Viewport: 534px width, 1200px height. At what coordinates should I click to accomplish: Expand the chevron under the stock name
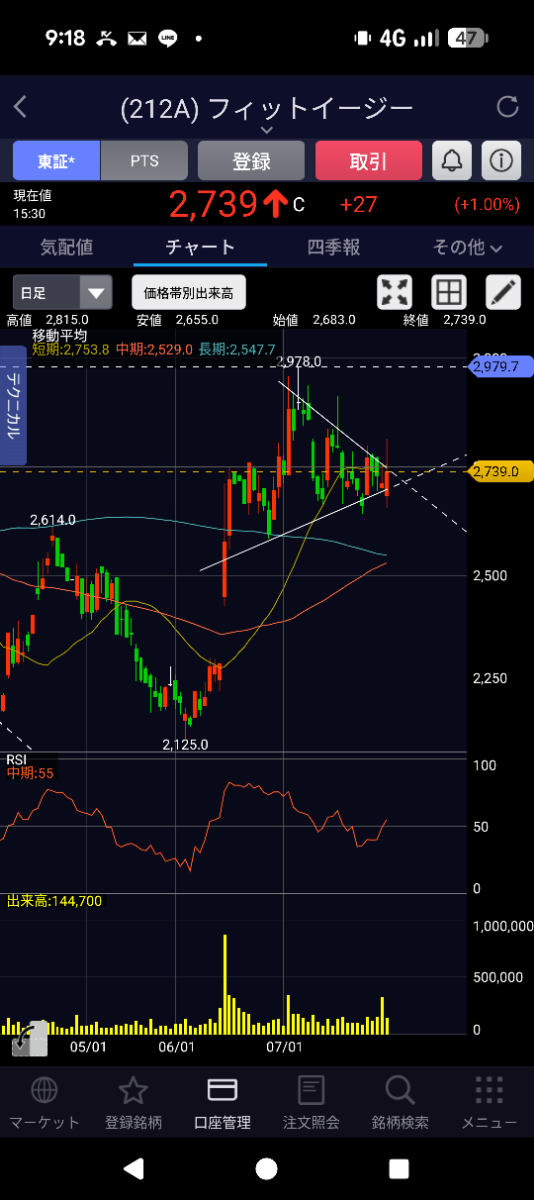pyautogui.click(x=267, y=130)
